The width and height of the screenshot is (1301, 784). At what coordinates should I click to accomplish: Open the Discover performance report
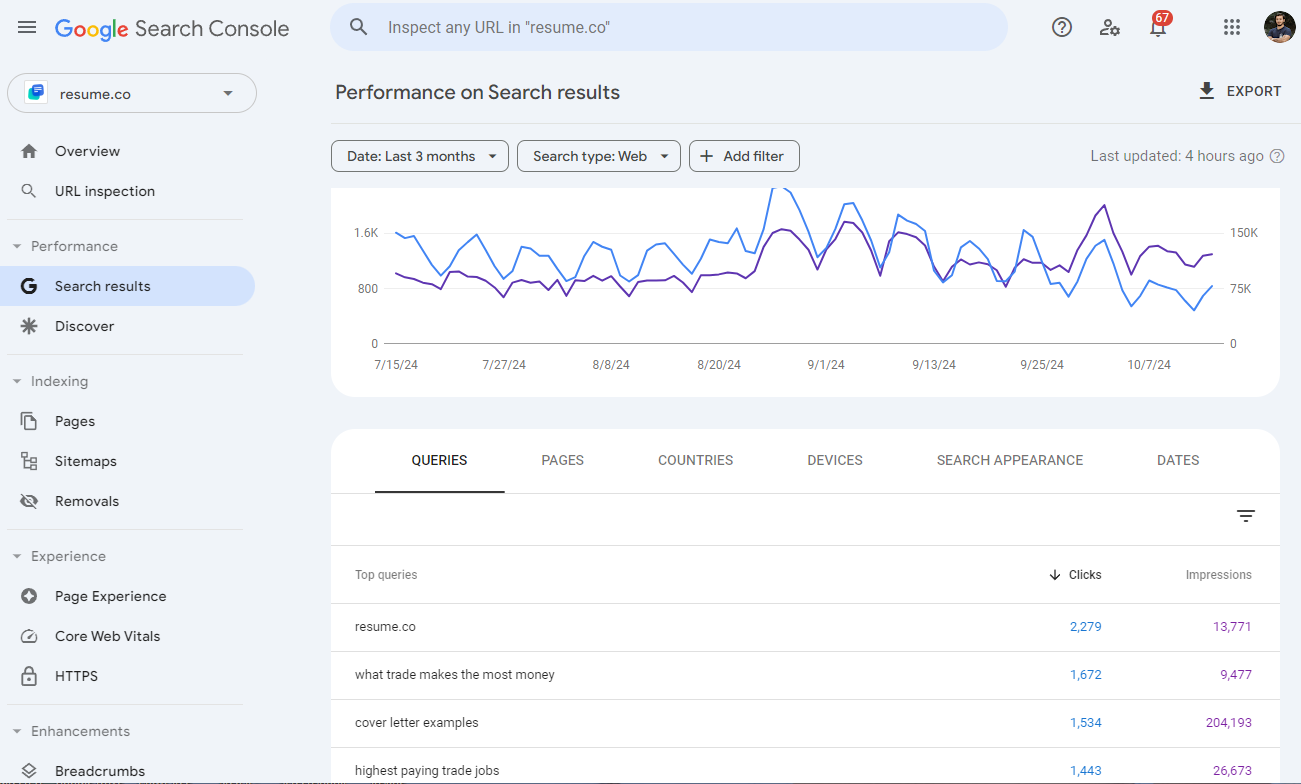tap(85, 325)
